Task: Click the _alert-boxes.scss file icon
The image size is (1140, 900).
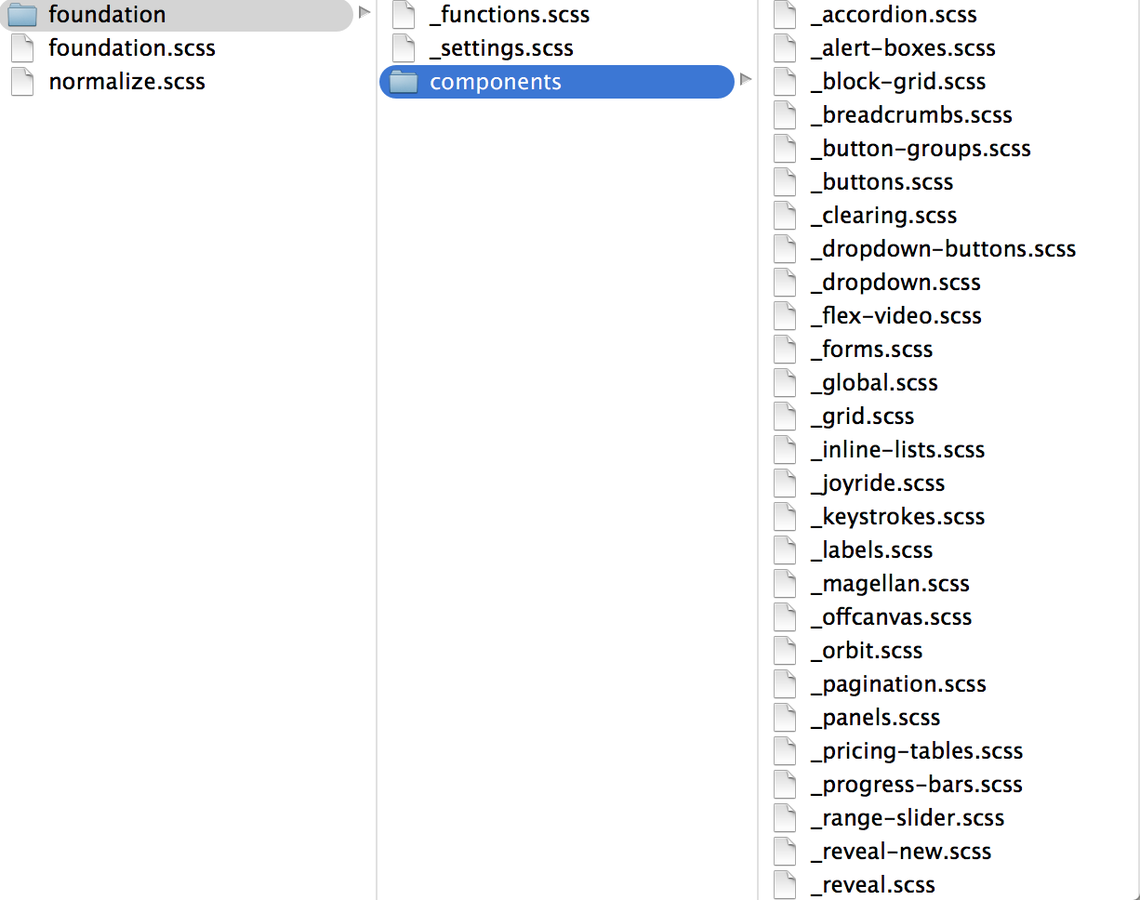Action: pyautogui.click(x=784, y=48)
